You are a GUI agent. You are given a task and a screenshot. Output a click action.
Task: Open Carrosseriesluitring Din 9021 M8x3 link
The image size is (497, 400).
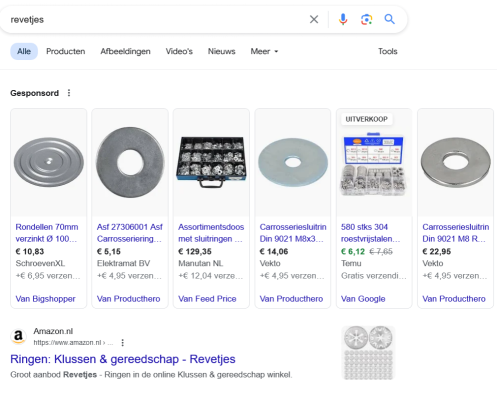tap(293, 233)
